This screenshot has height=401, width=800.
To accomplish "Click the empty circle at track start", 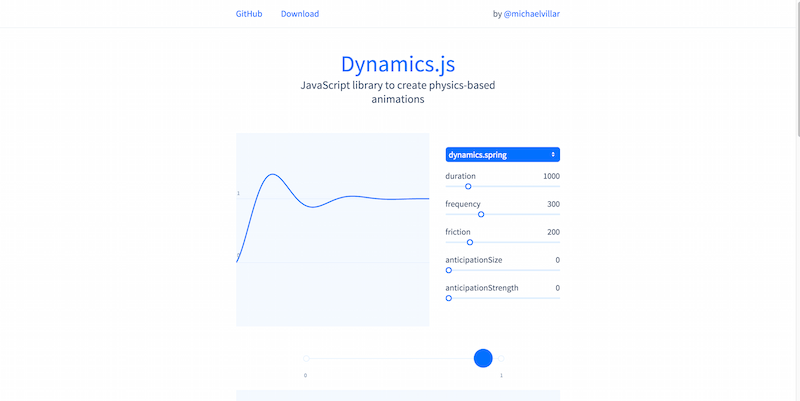I will coord(306,359).
